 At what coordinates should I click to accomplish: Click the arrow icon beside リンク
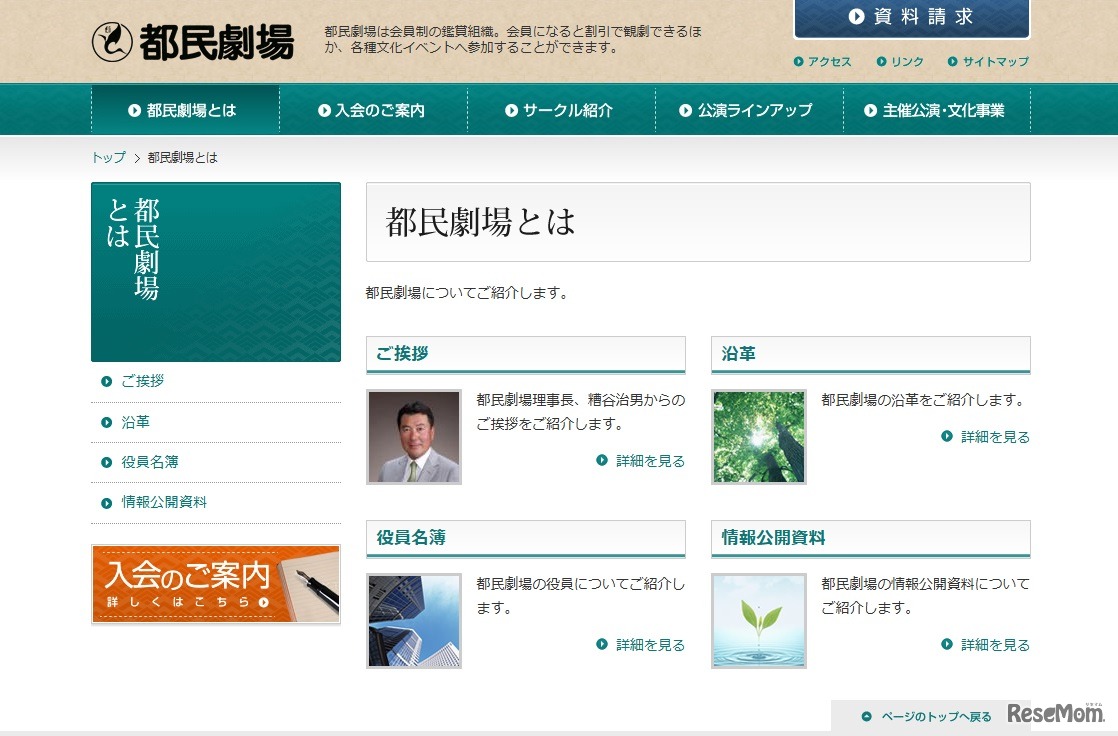(x=881, y=62)
